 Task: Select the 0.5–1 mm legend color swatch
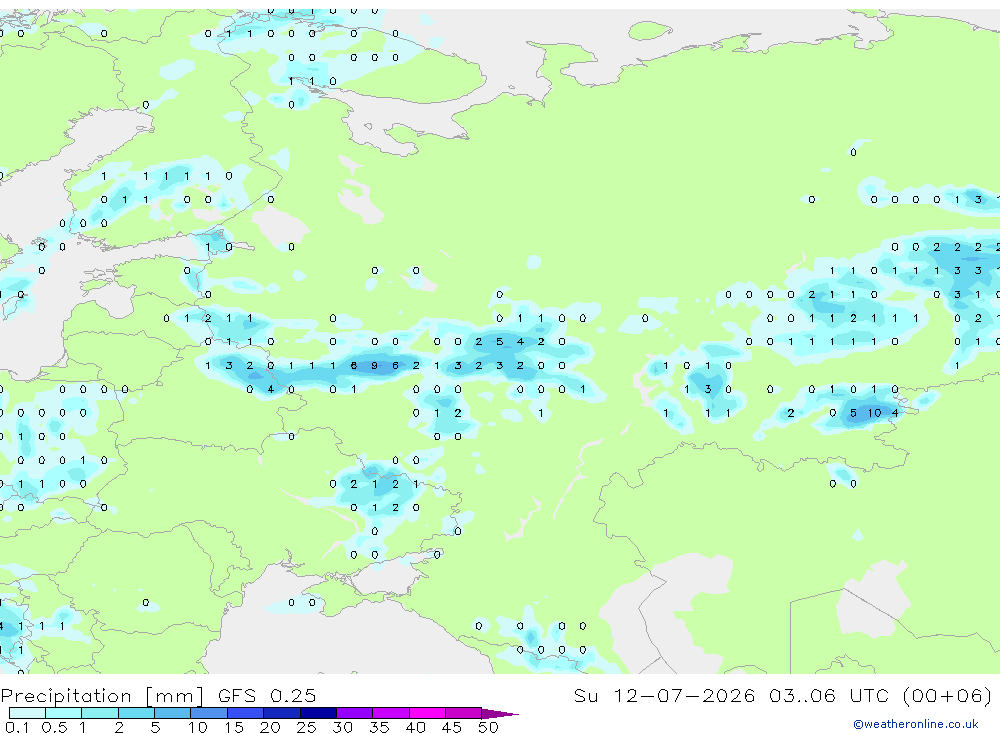[x=64, y=713]
